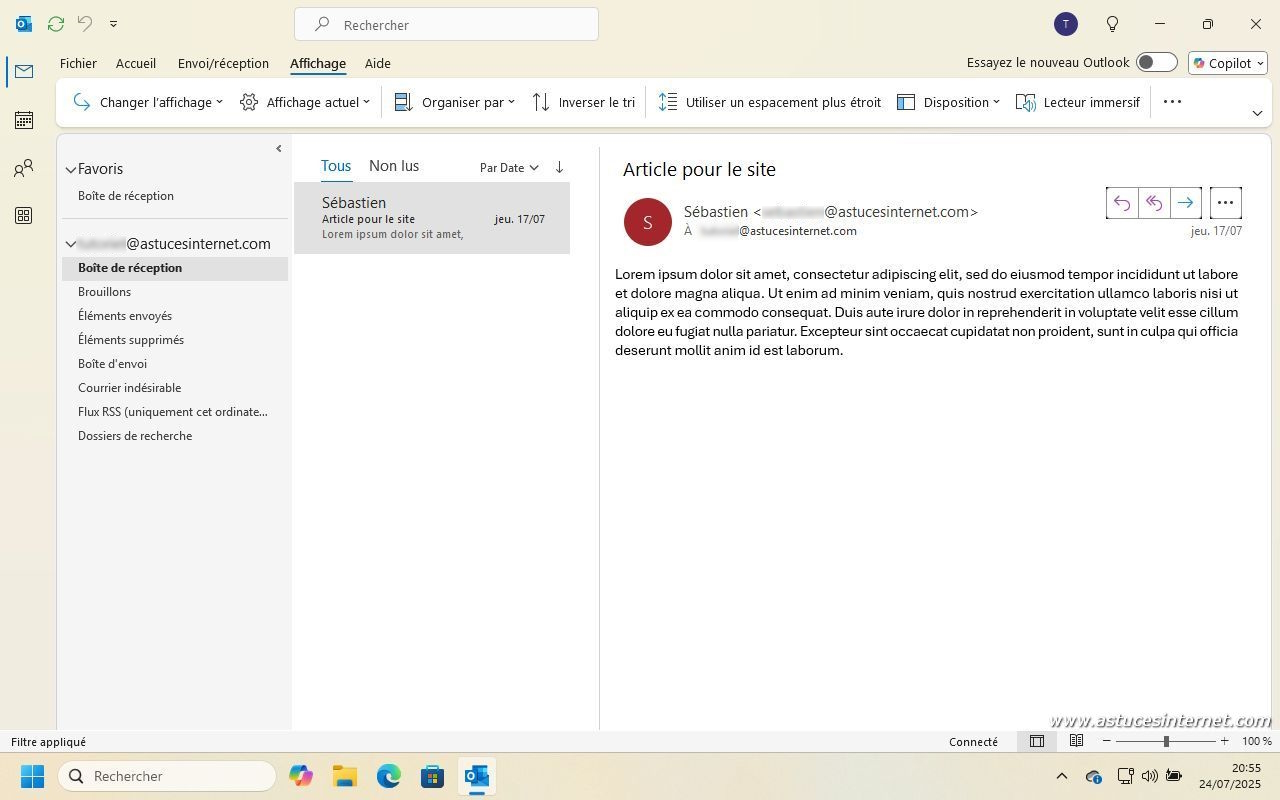Viewport: 1280px width, 800px height.
Task: Open Boîte d'envoi folder
Action: point(174,364)
